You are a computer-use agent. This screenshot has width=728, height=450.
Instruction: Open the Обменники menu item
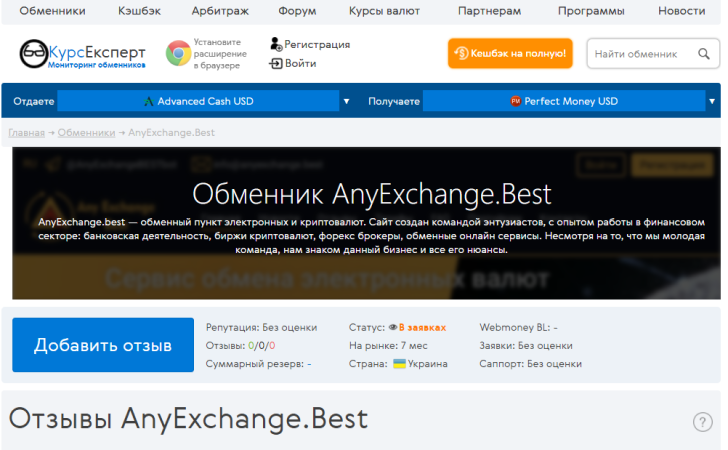coord(52,11)
